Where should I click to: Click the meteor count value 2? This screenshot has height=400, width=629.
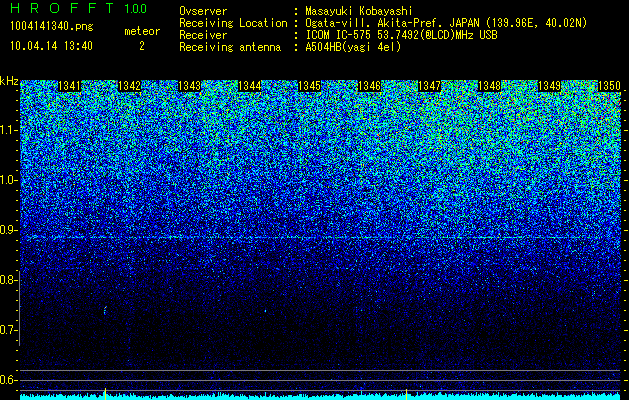point(142,46)
